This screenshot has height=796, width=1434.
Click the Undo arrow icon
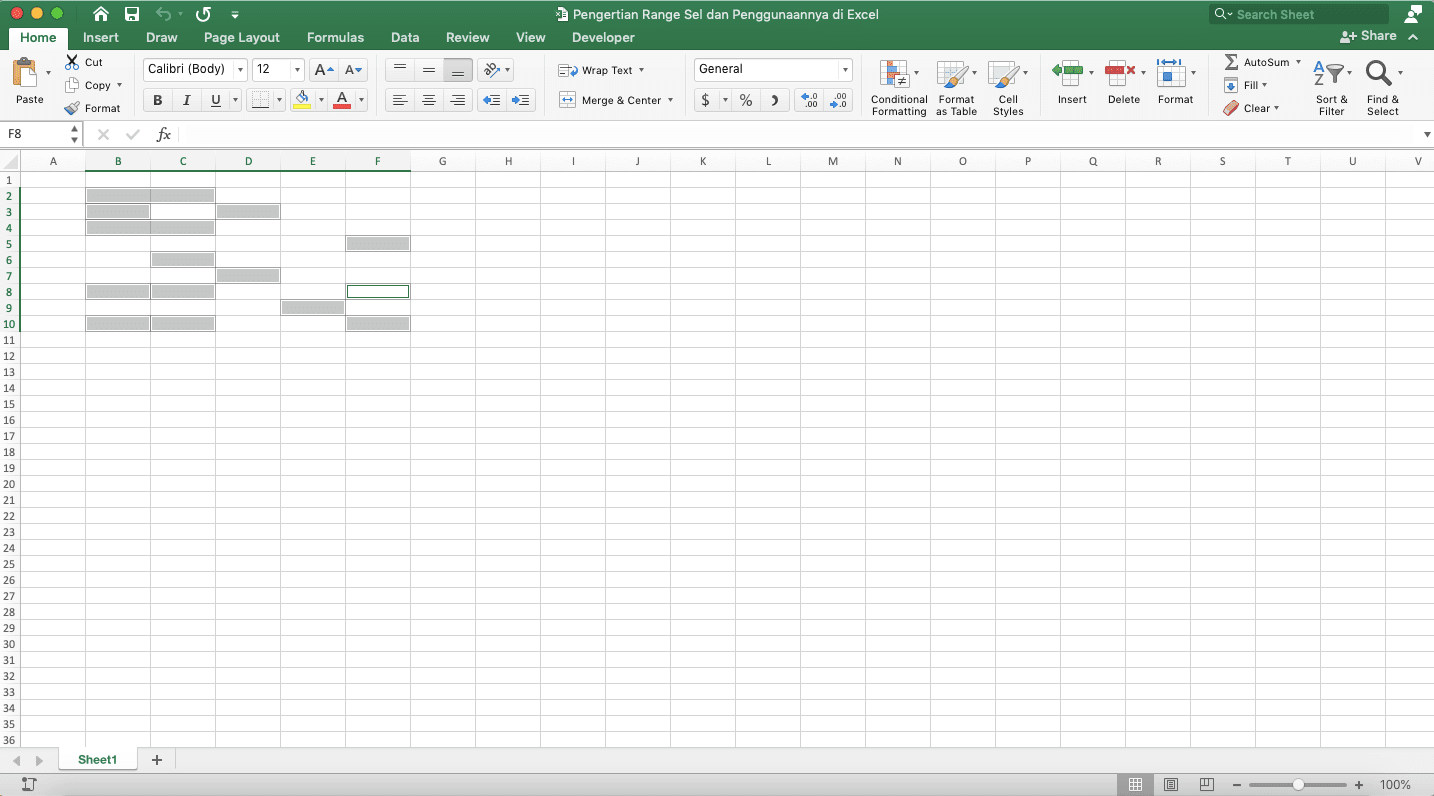coord(164,14)
